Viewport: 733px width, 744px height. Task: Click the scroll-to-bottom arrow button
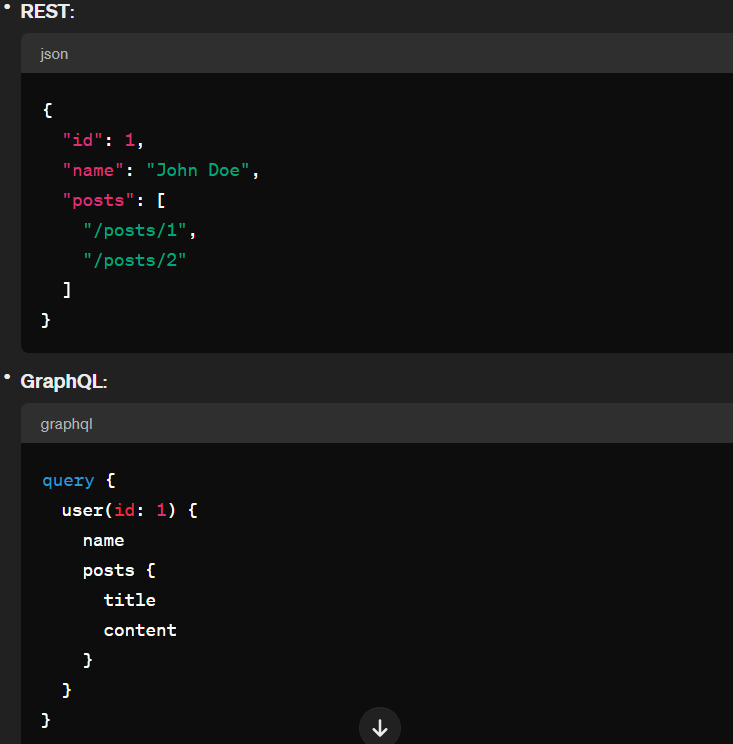(x=380, y=727)
